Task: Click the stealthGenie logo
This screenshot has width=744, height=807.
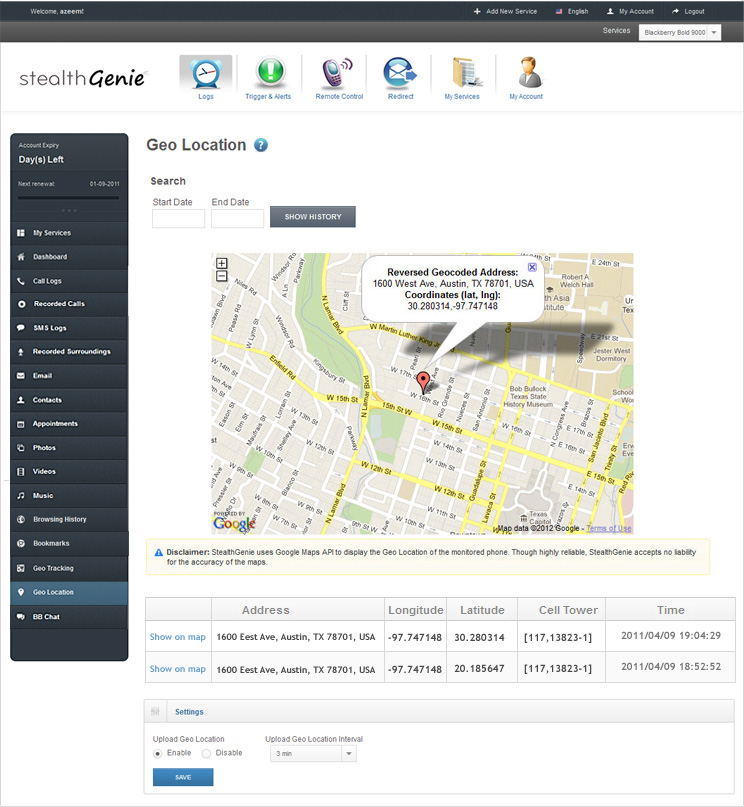Action: pyautogui.click(x=82, y=78)
